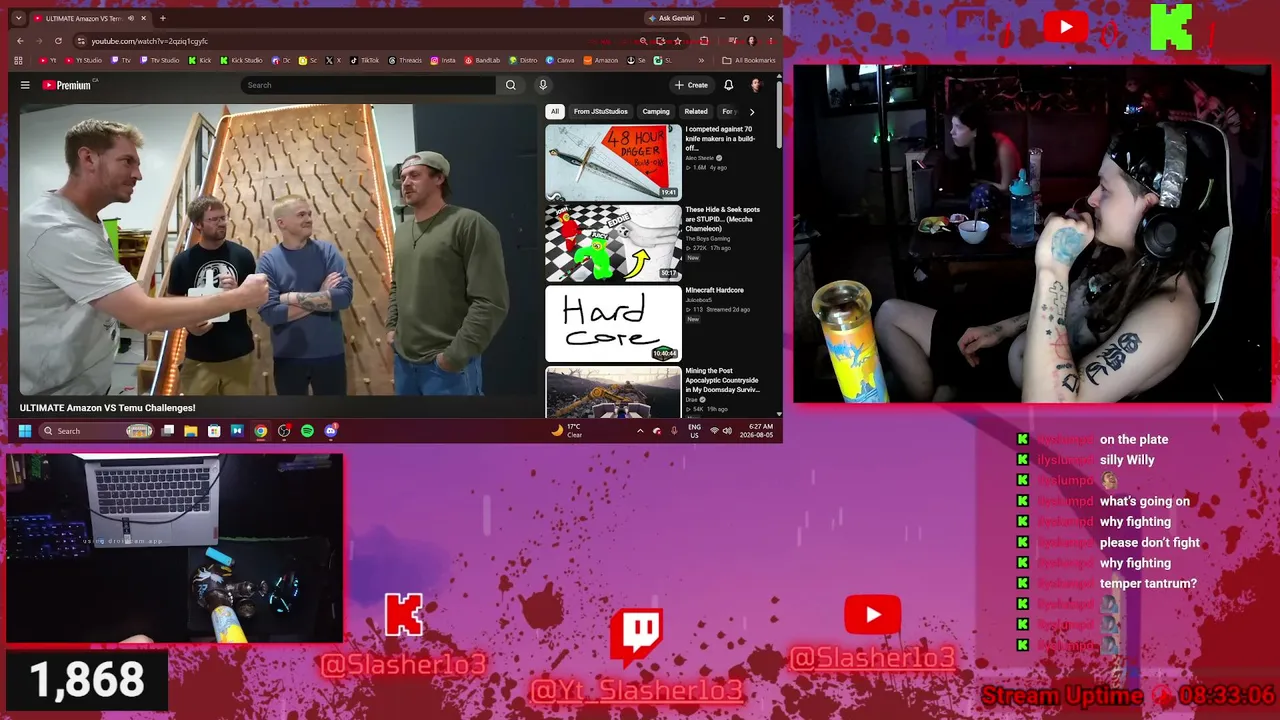
Task: Open the Minecraft Hardcore video thumbnail
Action: (x=613, y=324)
